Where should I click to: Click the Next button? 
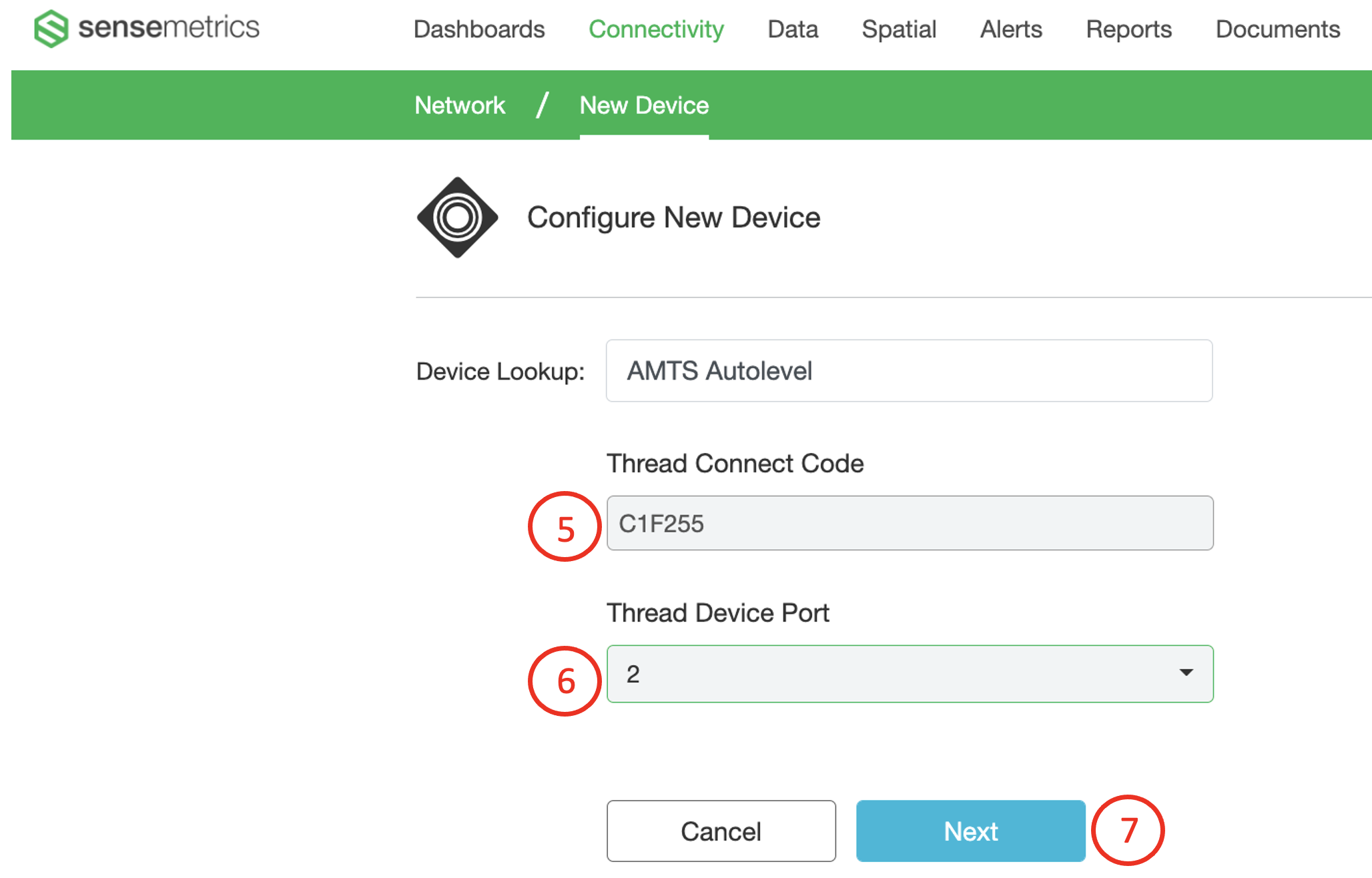pos(970,831)
